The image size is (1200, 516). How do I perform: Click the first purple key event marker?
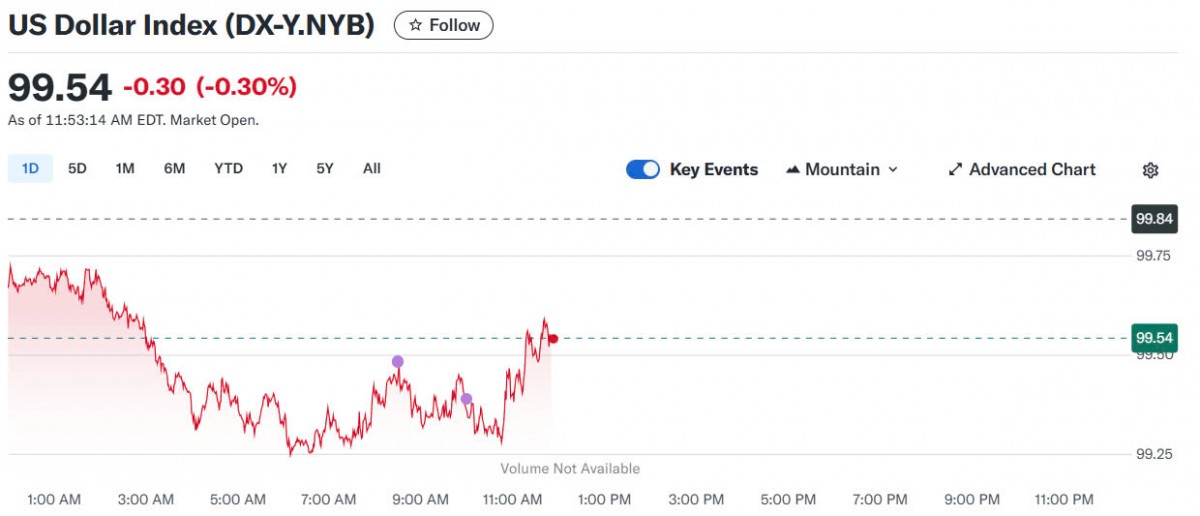tap(398, 361)
